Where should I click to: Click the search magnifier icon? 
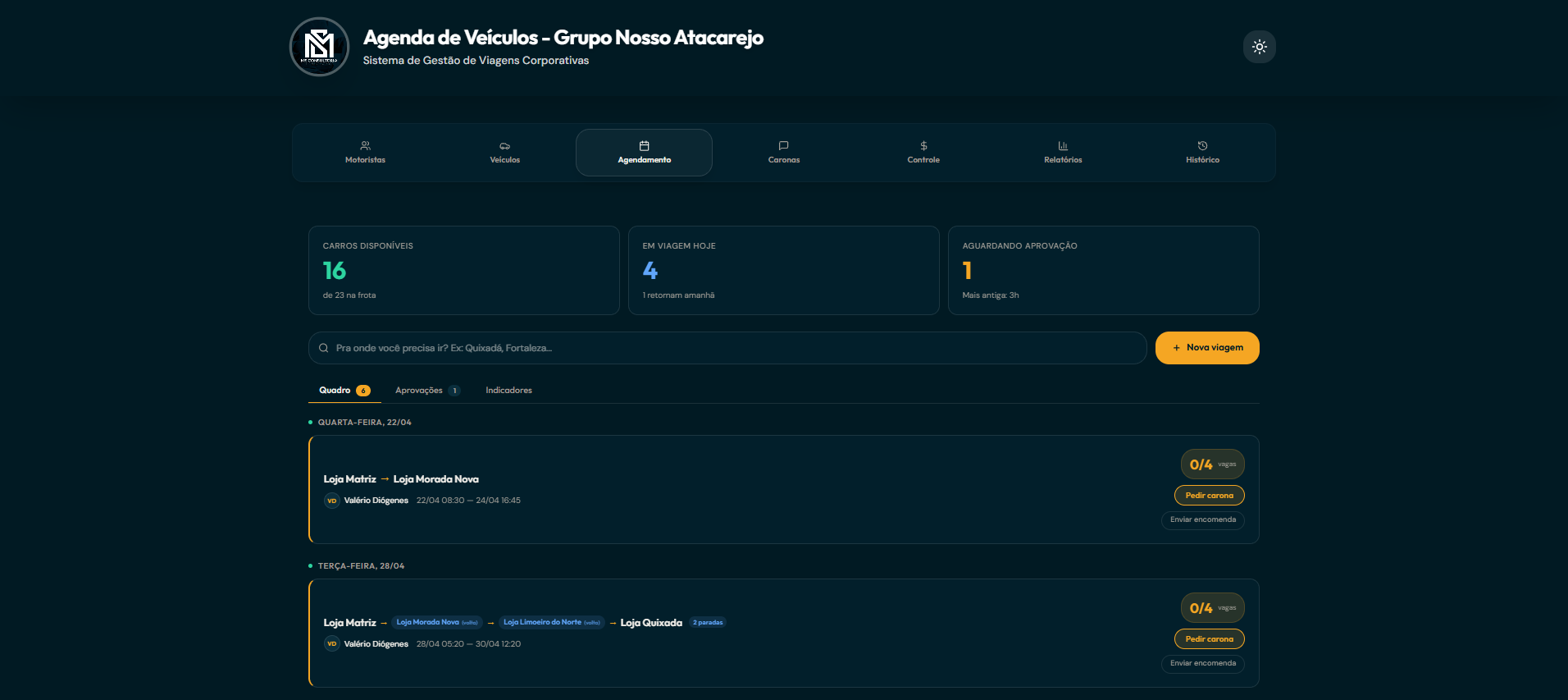pos(324,348)
